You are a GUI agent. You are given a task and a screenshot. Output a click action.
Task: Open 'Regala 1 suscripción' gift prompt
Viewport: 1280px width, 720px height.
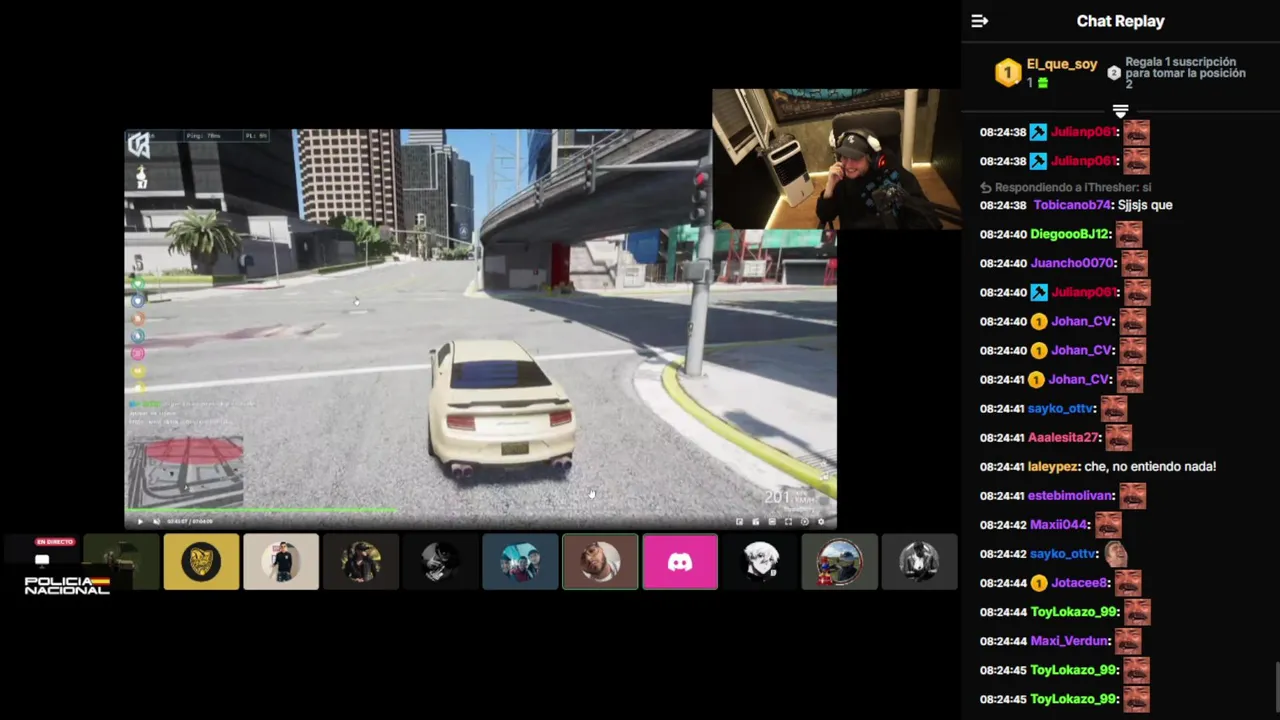[x=1185, y=73]
